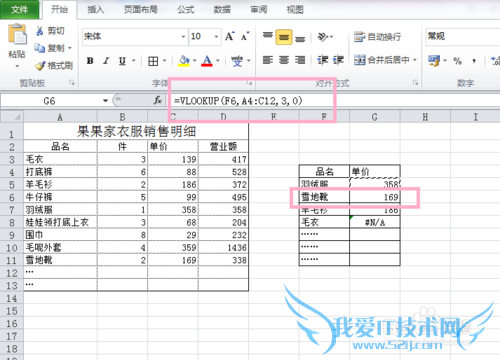Click the Paste clipboard icon
The width and height of the screenshot is (500, 360).
(x=17, y=34)
